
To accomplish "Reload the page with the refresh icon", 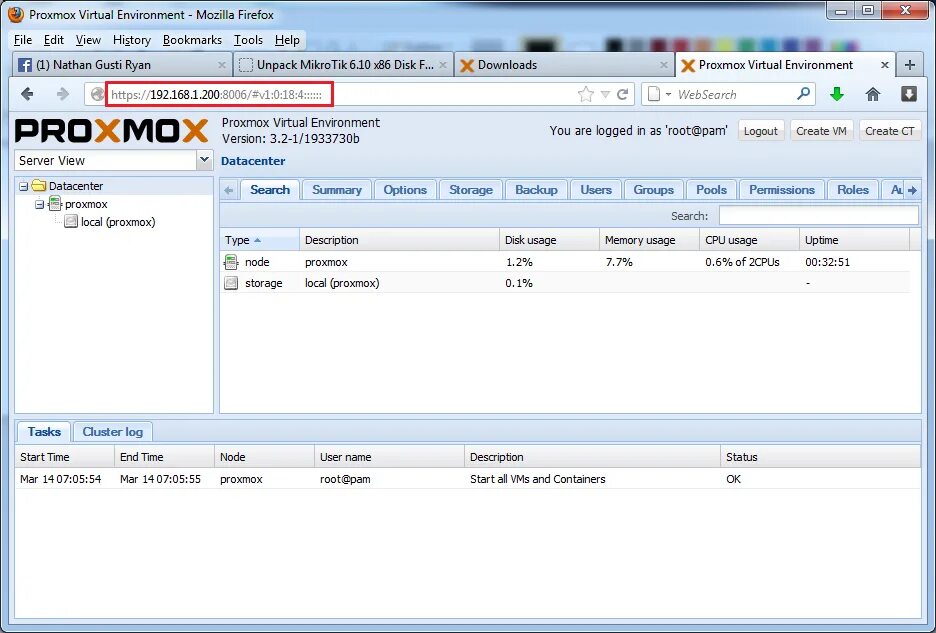I will point(623,94).
